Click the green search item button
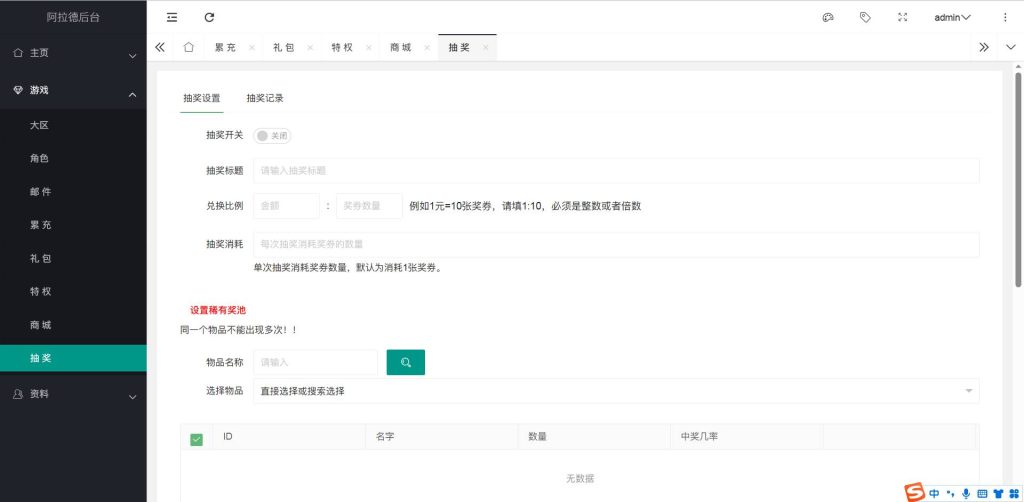The width and height of the screenshot is (1024, 502). click(405, 362)
